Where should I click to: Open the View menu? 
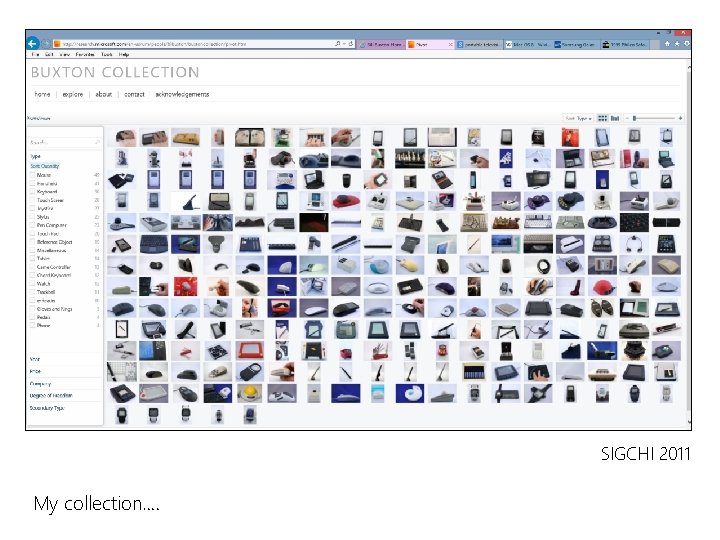(x=65, y=54)
